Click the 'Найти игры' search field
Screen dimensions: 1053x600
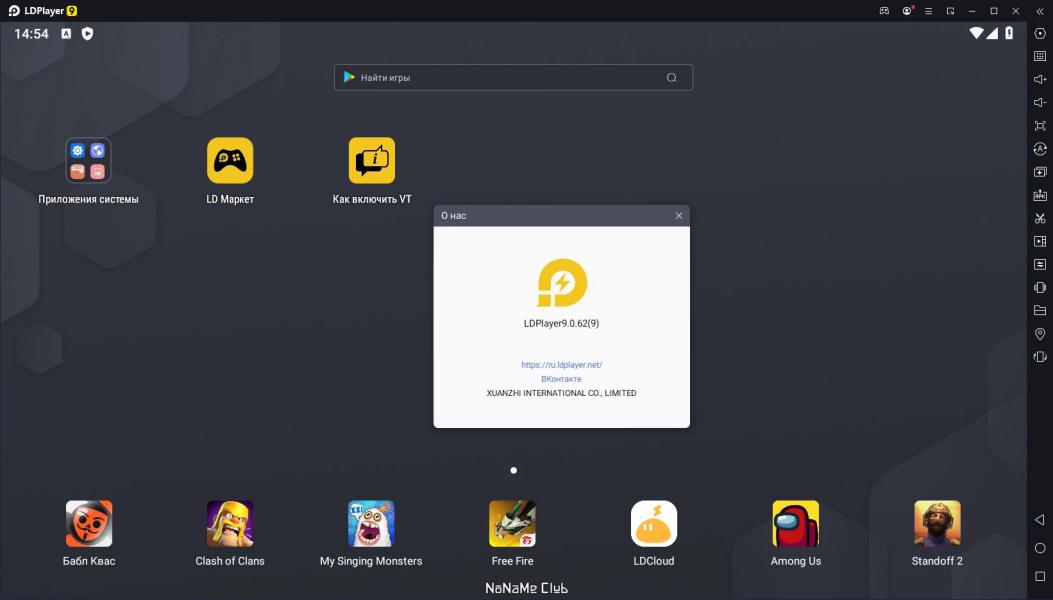pos(513,77)
